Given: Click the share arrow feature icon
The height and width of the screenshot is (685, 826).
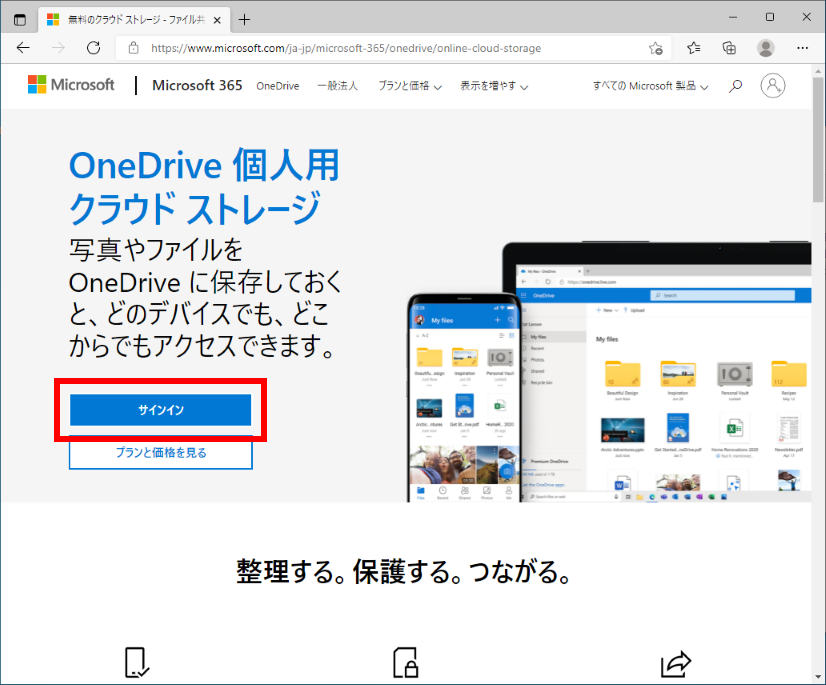Looking at the screenshot, I should (x=675, y=664).
